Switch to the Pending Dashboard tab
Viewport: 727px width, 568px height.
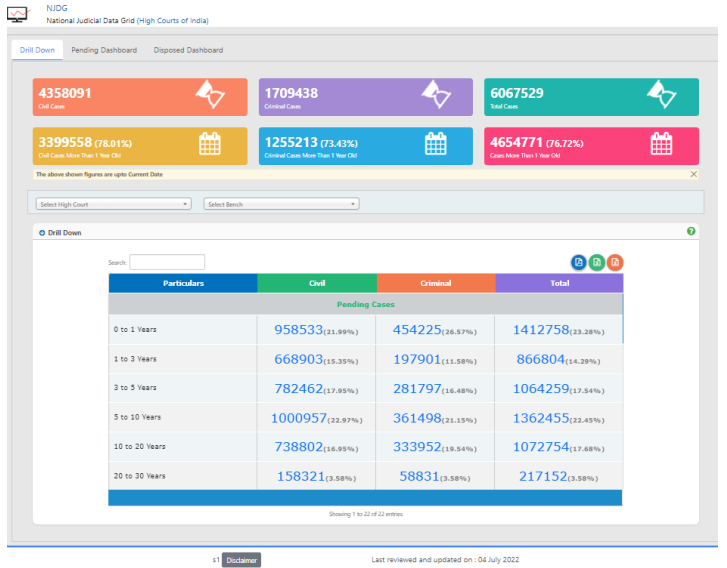click(x=104, y=50)
